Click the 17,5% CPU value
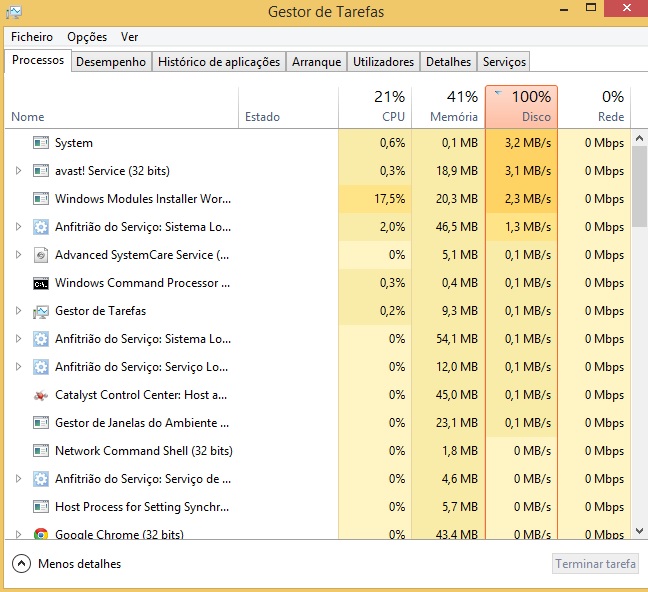 (x=389, y=199)
